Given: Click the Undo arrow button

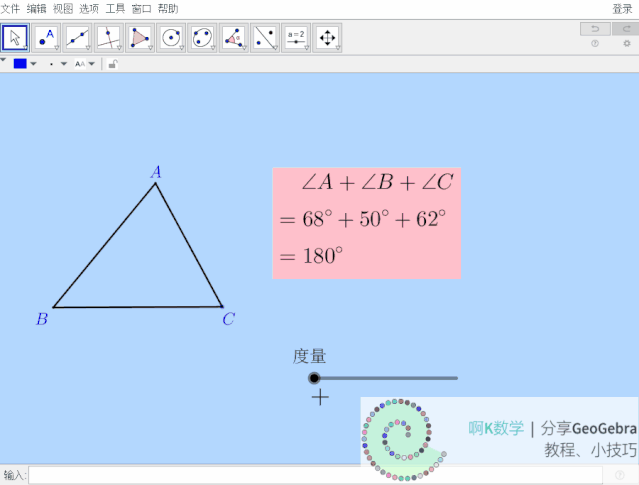Looking at the screenshot, I should tap(595, 29).
